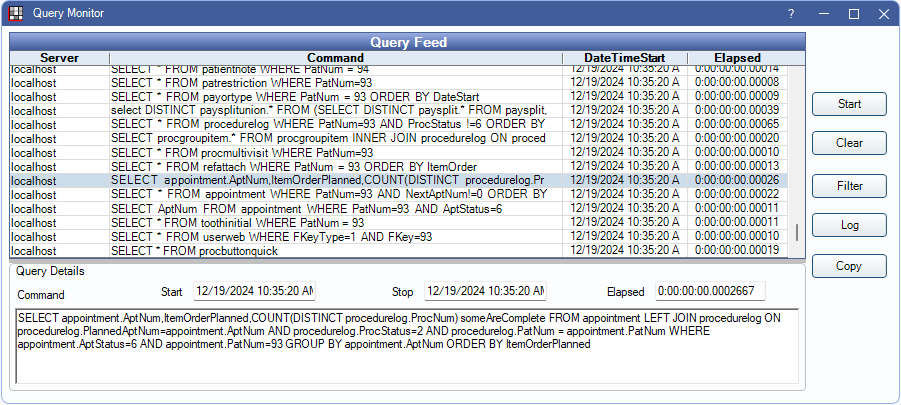Click the Elapsed time text field
901x405 pixels.
click(x=710, y=291)
